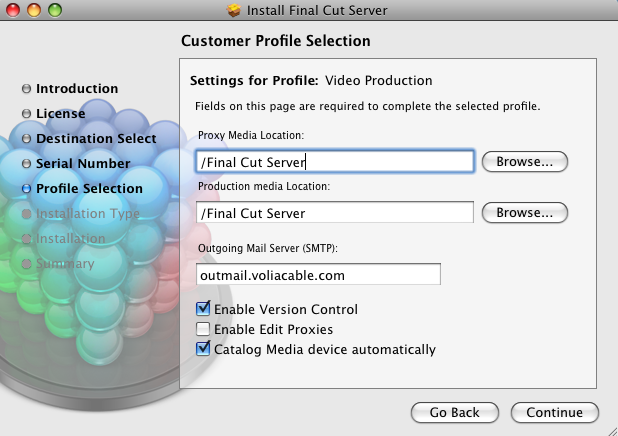Click the dimmed Installation step
This screenshot has width=618, height=436.
[71, 238]
